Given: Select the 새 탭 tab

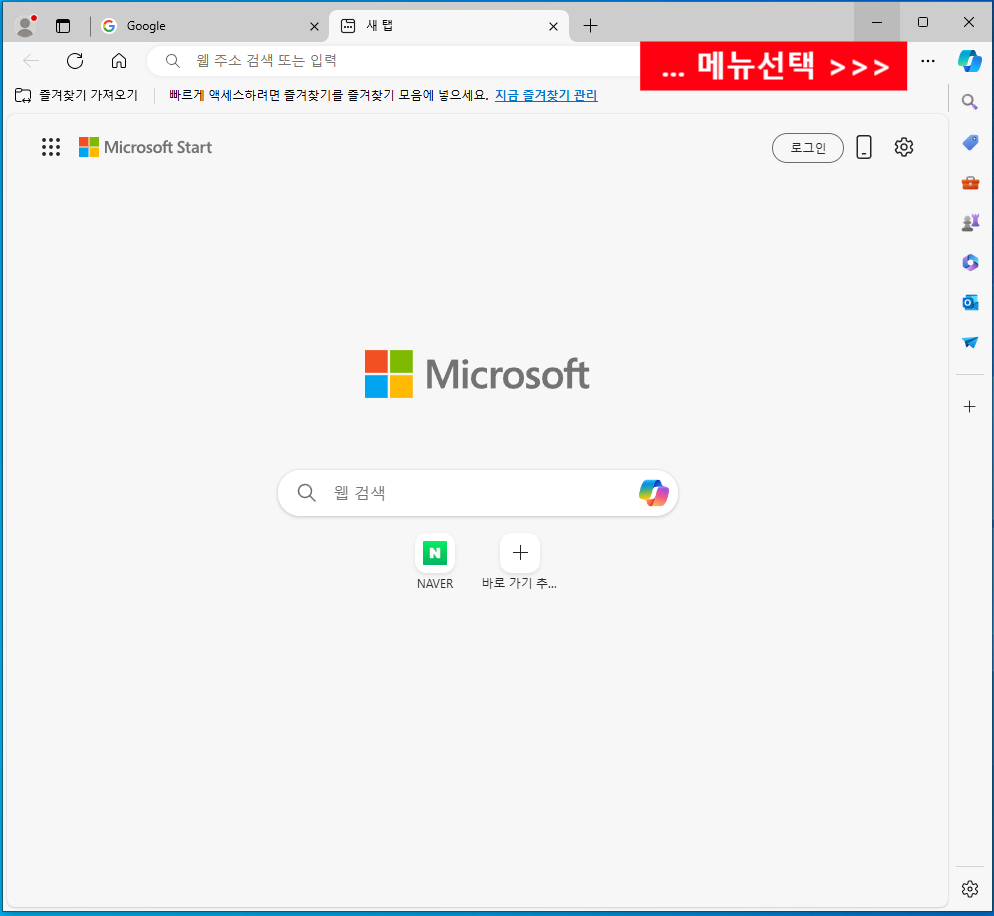Looking at the screenshot, I should click(449, 26).
